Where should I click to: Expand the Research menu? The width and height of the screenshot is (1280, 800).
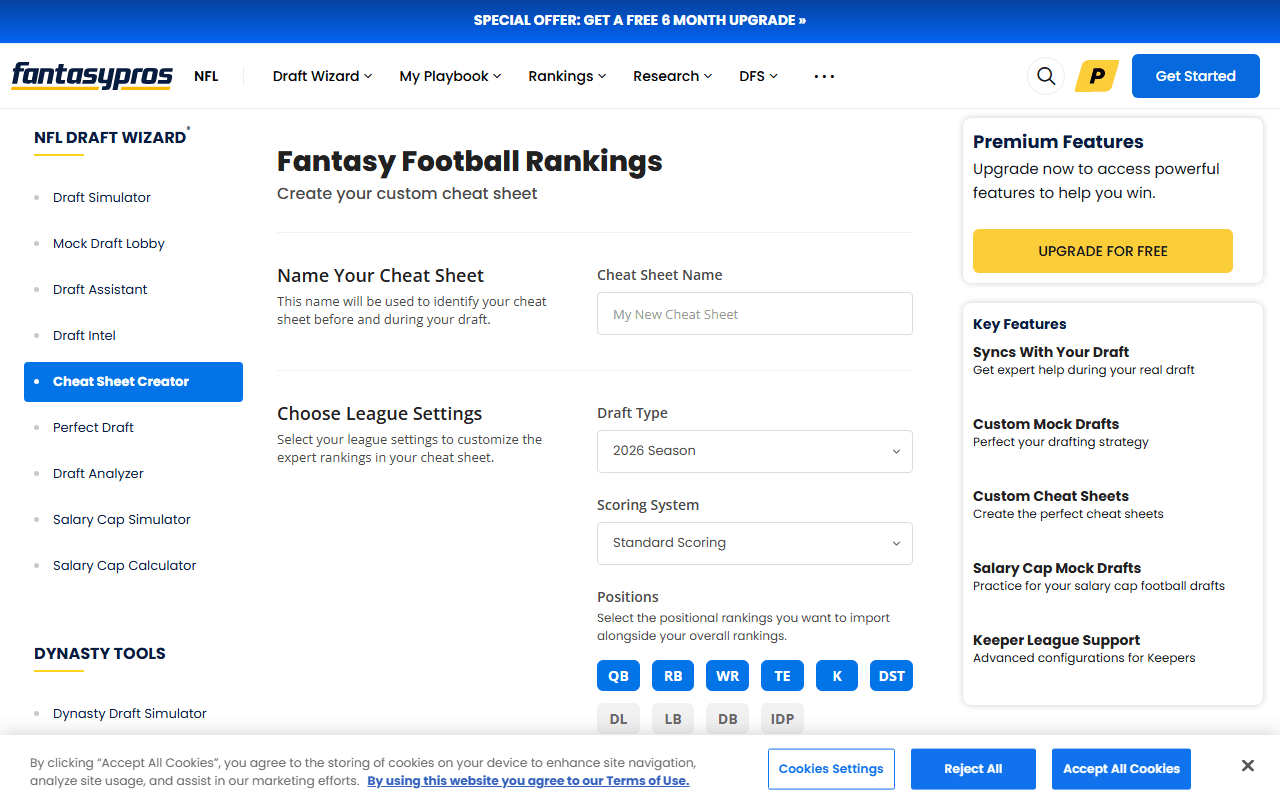672,76
